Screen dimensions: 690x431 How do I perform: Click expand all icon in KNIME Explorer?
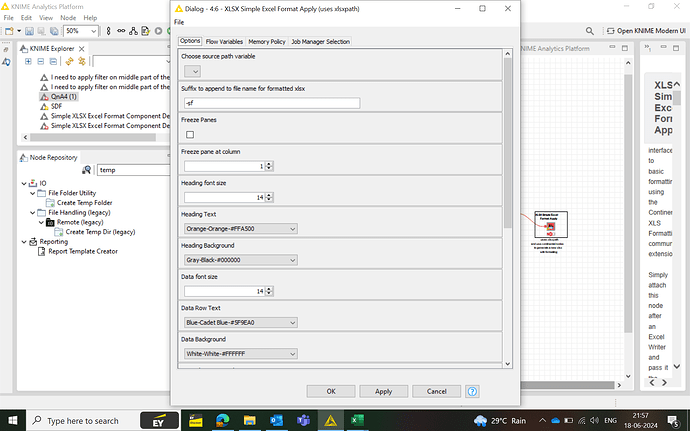pyautogui.click(x=28, y=61)
